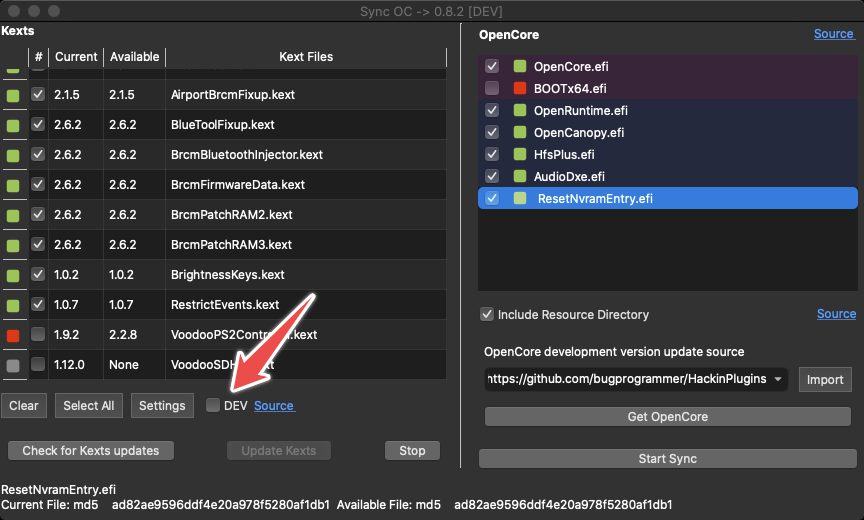This screenshot has width=864, height=520.
Task: Click the green status square next to OpenRuntime.efi
Action: coord(520,111)
